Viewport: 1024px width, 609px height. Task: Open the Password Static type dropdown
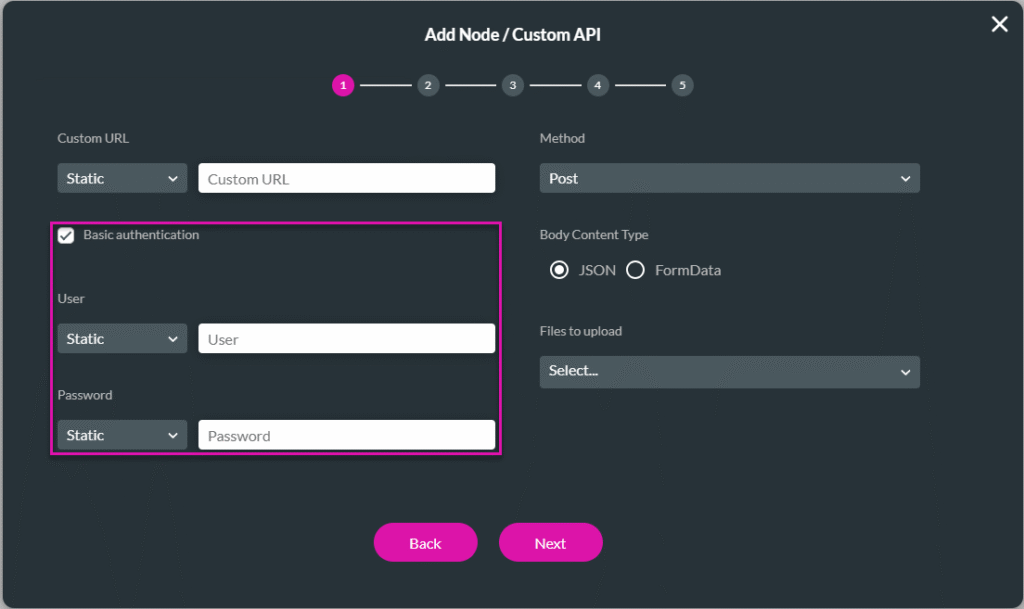click(121, 434)
